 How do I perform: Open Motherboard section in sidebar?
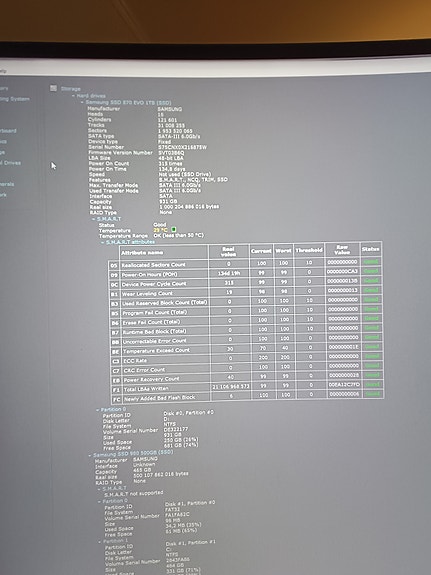8,131
